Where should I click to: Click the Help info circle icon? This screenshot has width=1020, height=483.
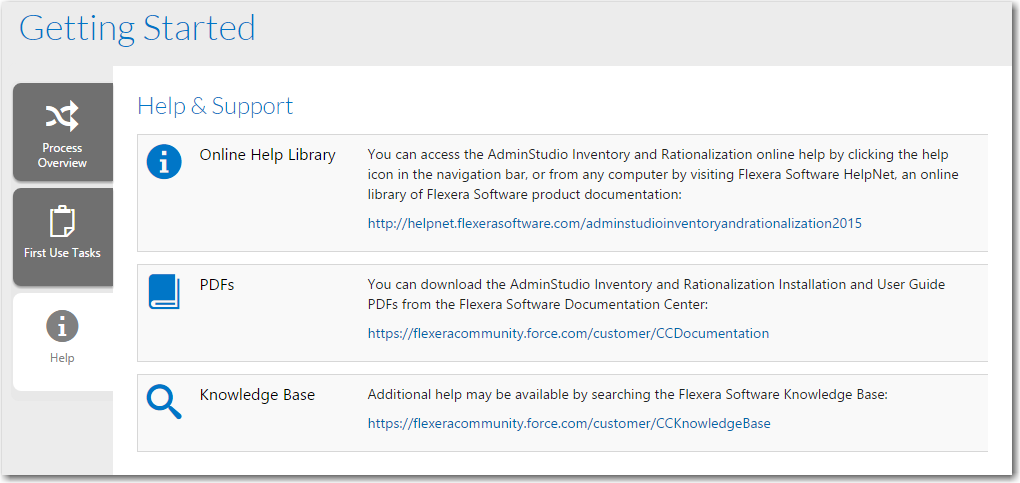coord(62,326)
